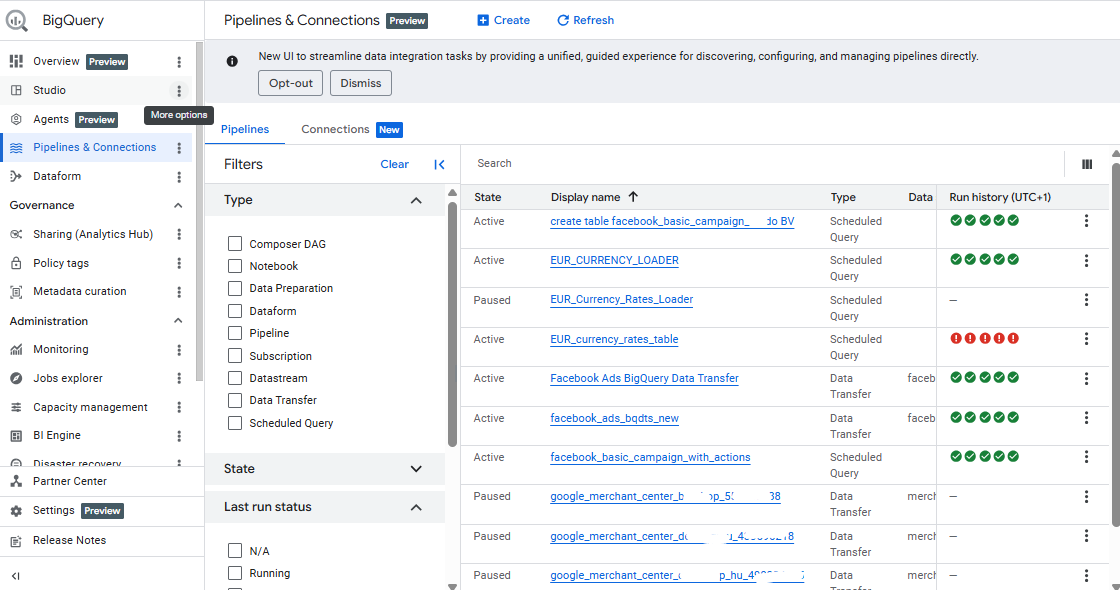The image size is (1120, 590).
Task: Check the Datastream type filter
Action: tap(235, 378)
